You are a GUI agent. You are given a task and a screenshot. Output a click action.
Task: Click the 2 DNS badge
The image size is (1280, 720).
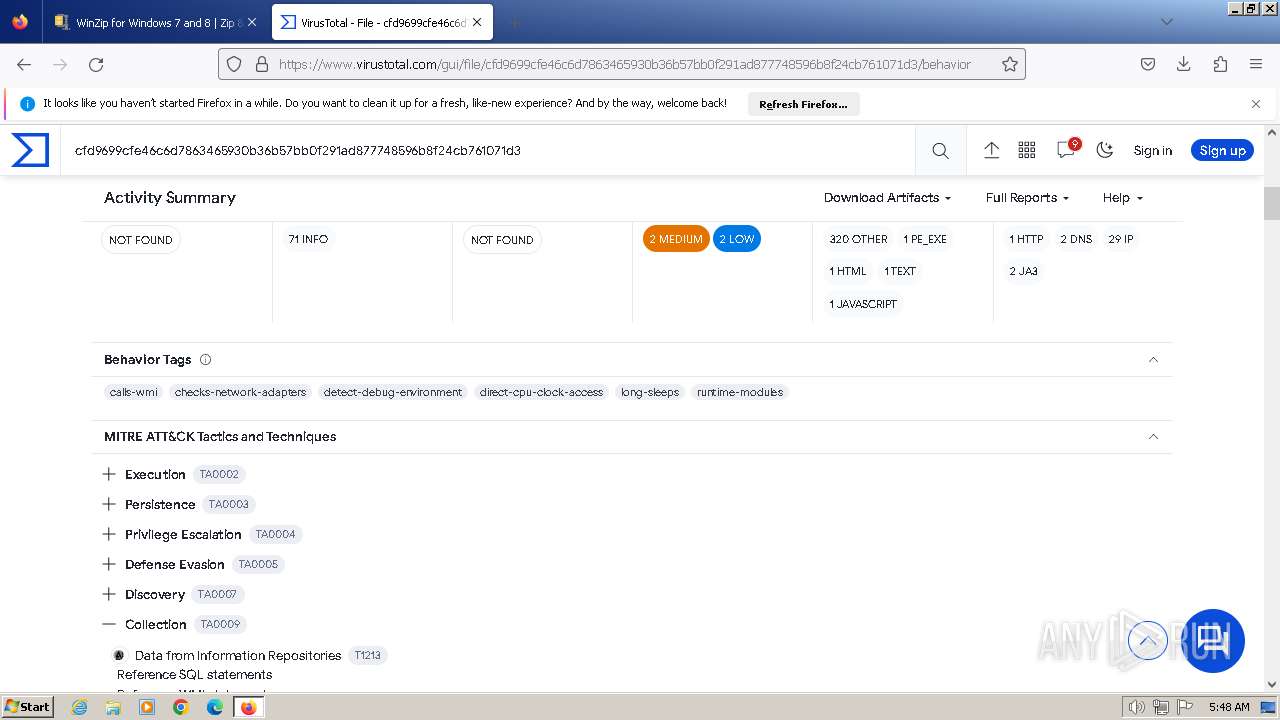(x=1076, y=239)
